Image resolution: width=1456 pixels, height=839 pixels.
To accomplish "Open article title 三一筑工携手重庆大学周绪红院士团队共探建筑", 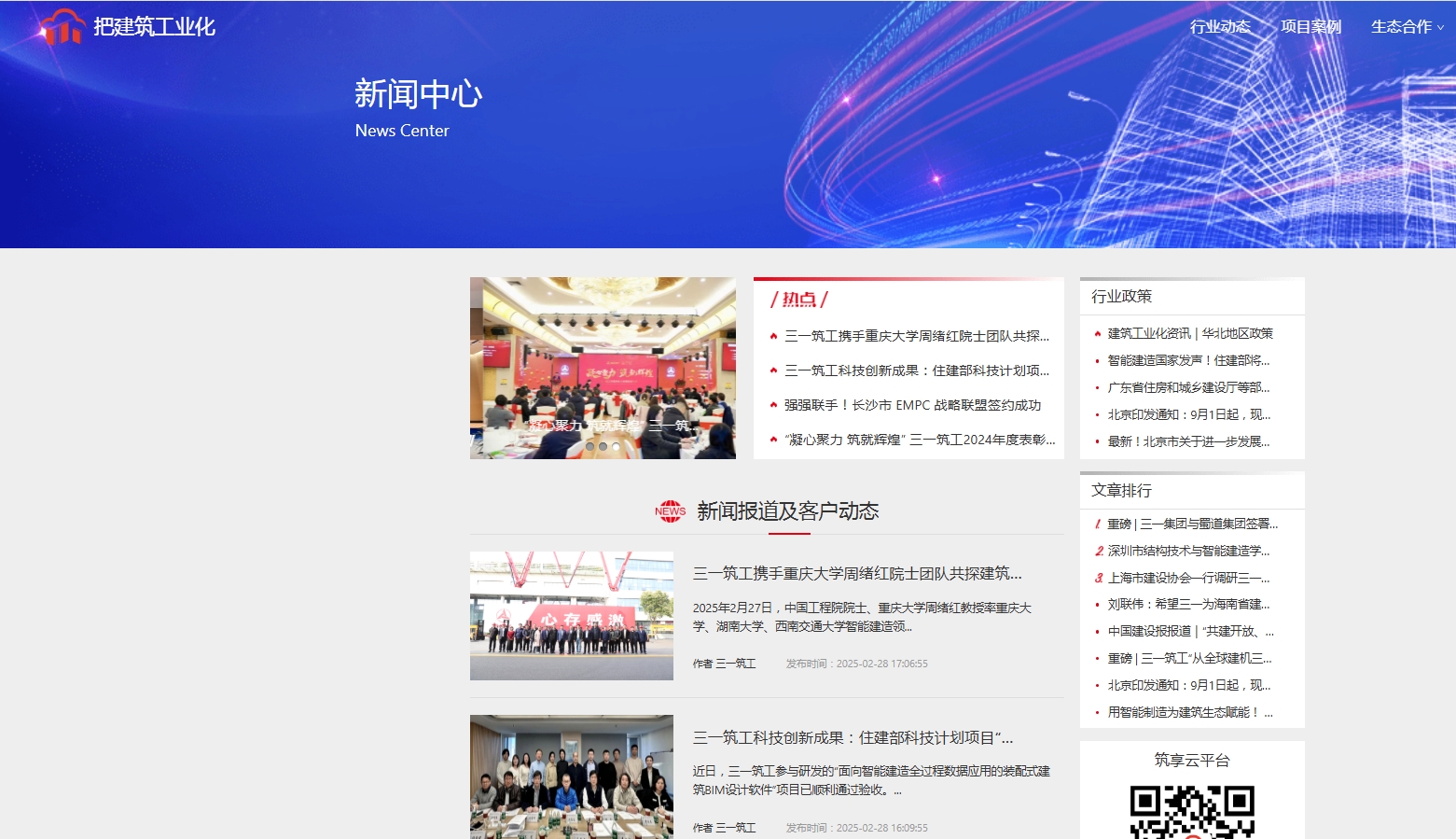I will [x=856, y=574].
